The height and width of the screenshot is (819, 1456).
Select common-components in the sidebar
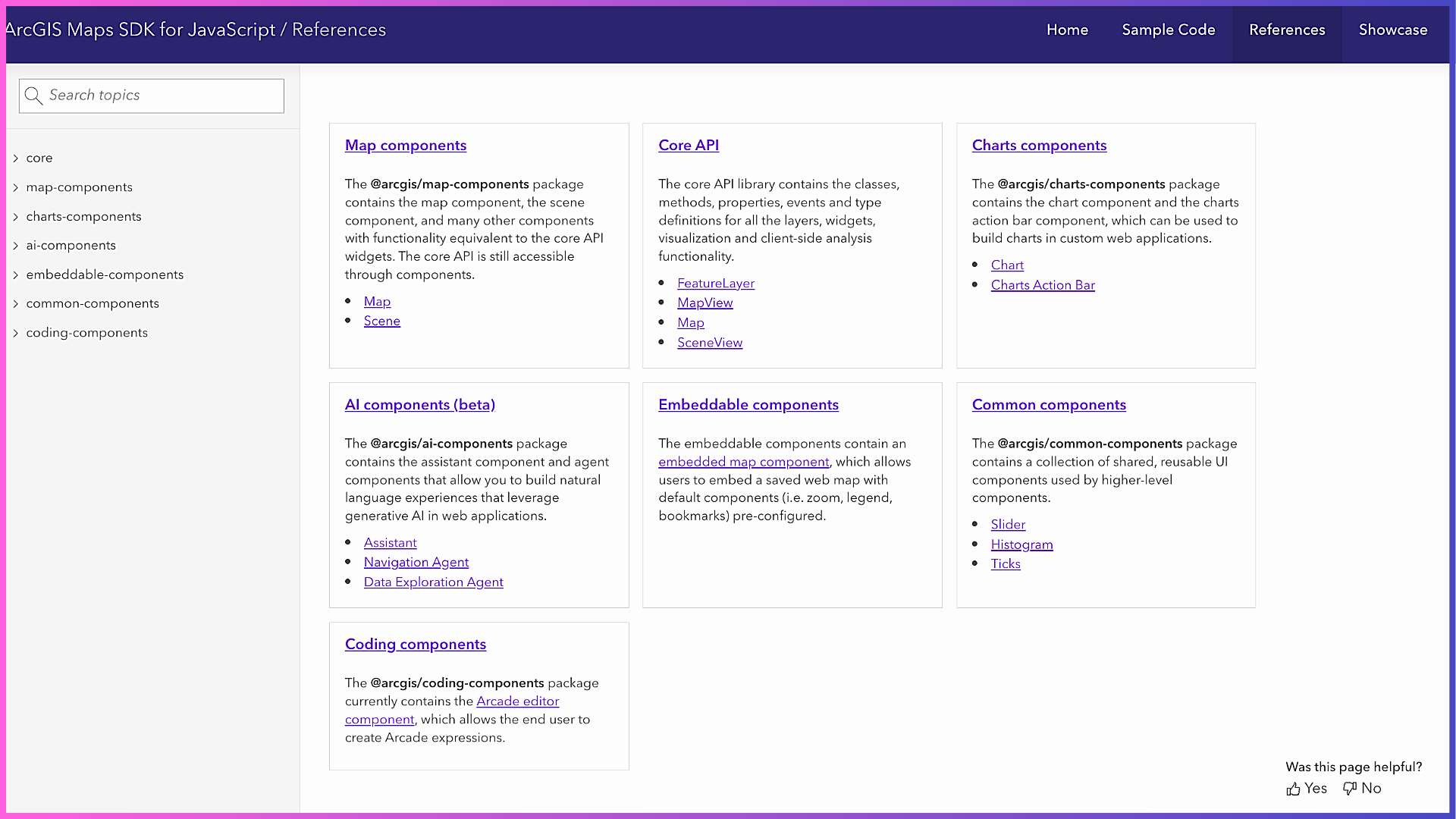point(93,303)
